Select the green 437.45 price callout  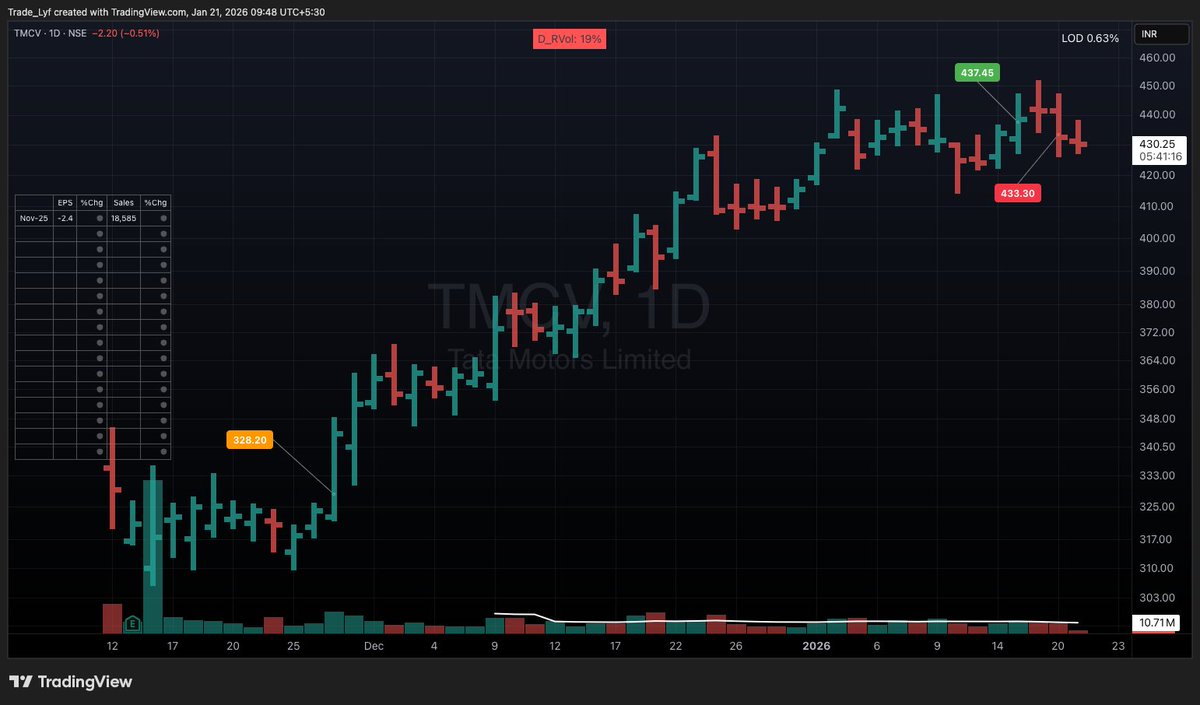tap(977, 72)
